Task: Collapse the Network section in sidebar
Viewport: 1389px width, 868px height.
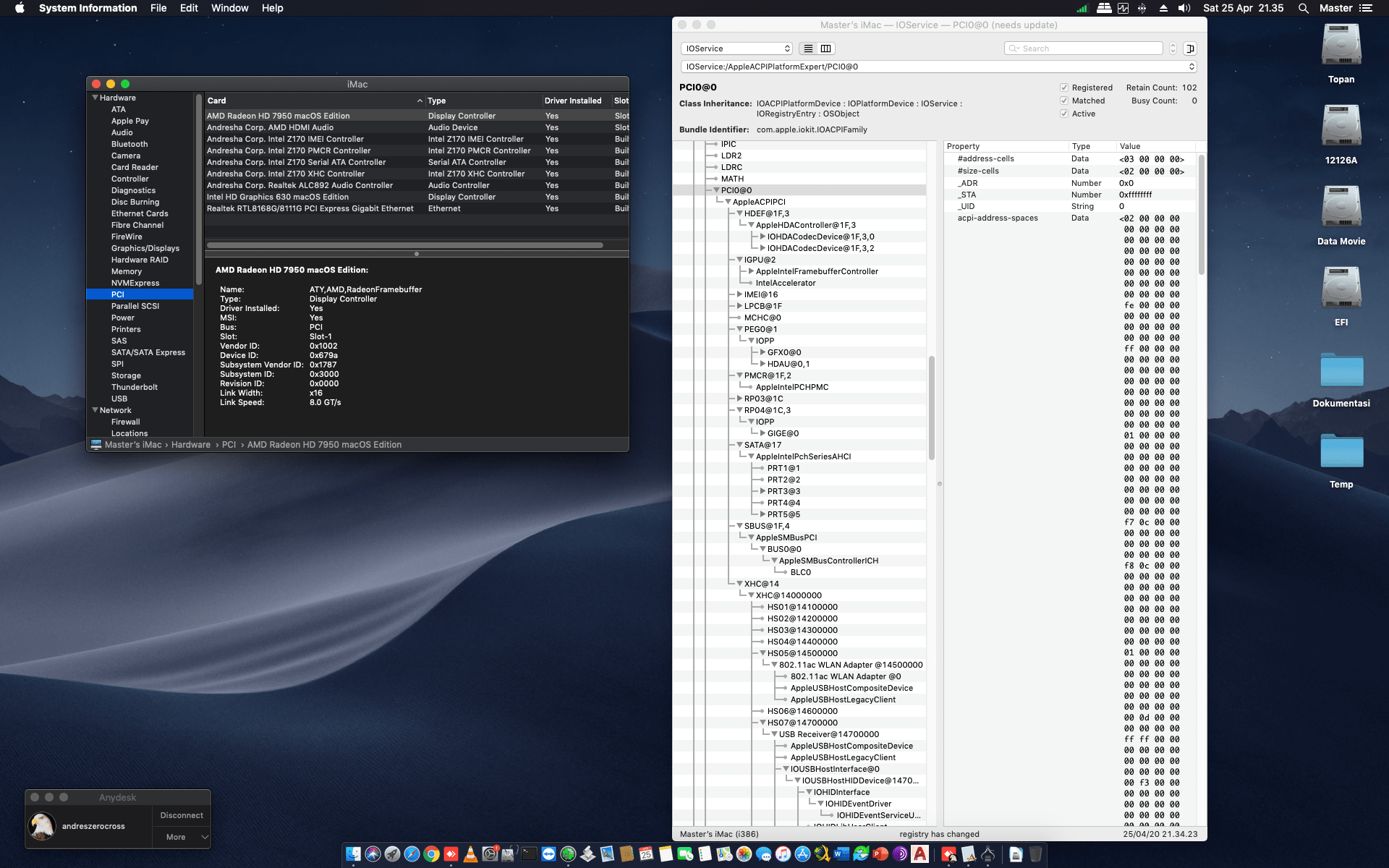Action: tap(95, 410)
